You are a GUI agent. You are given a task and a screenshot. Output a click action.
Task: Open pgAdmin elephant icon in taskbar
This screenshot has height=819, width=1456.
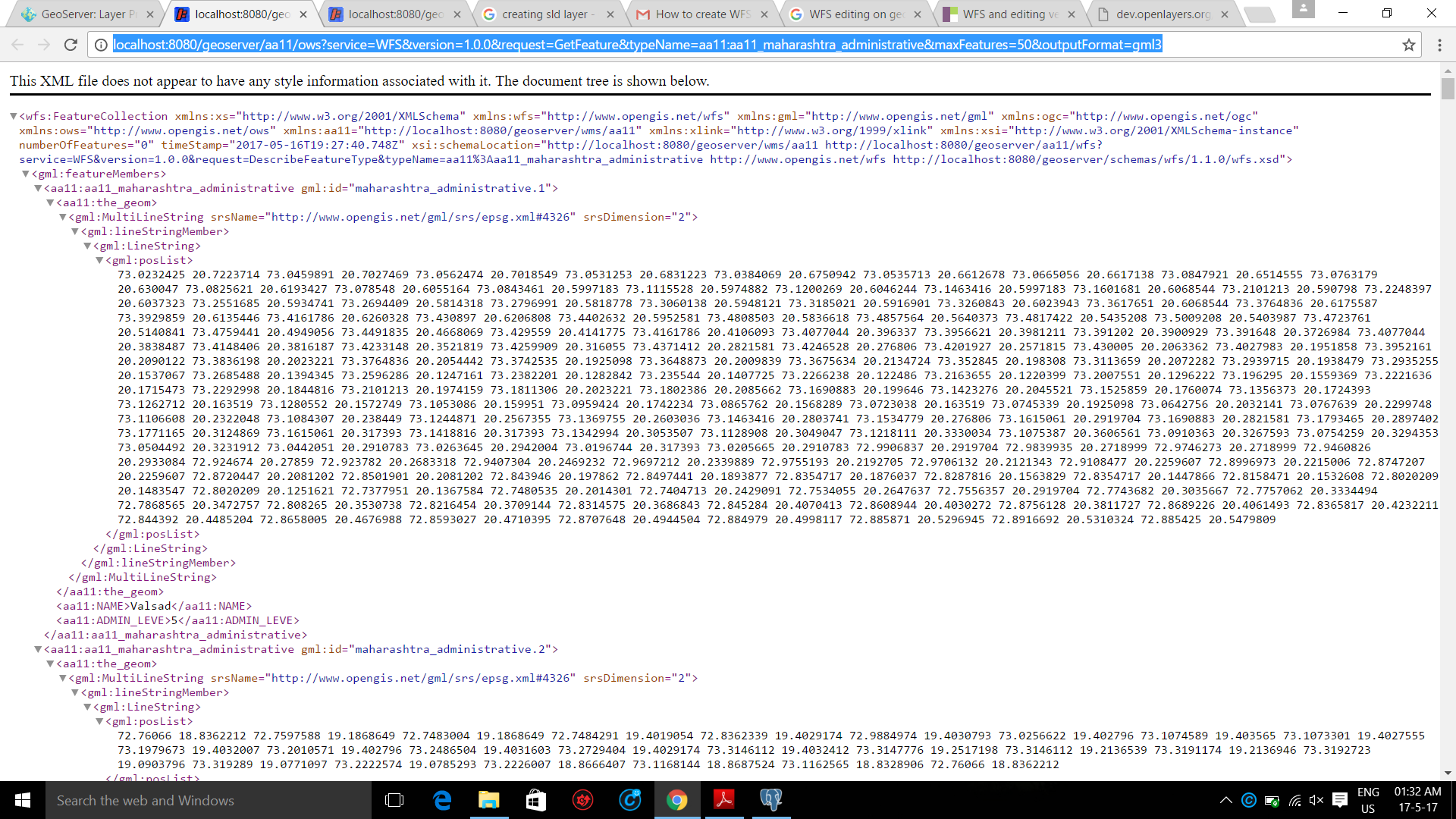tap(770, 800)
